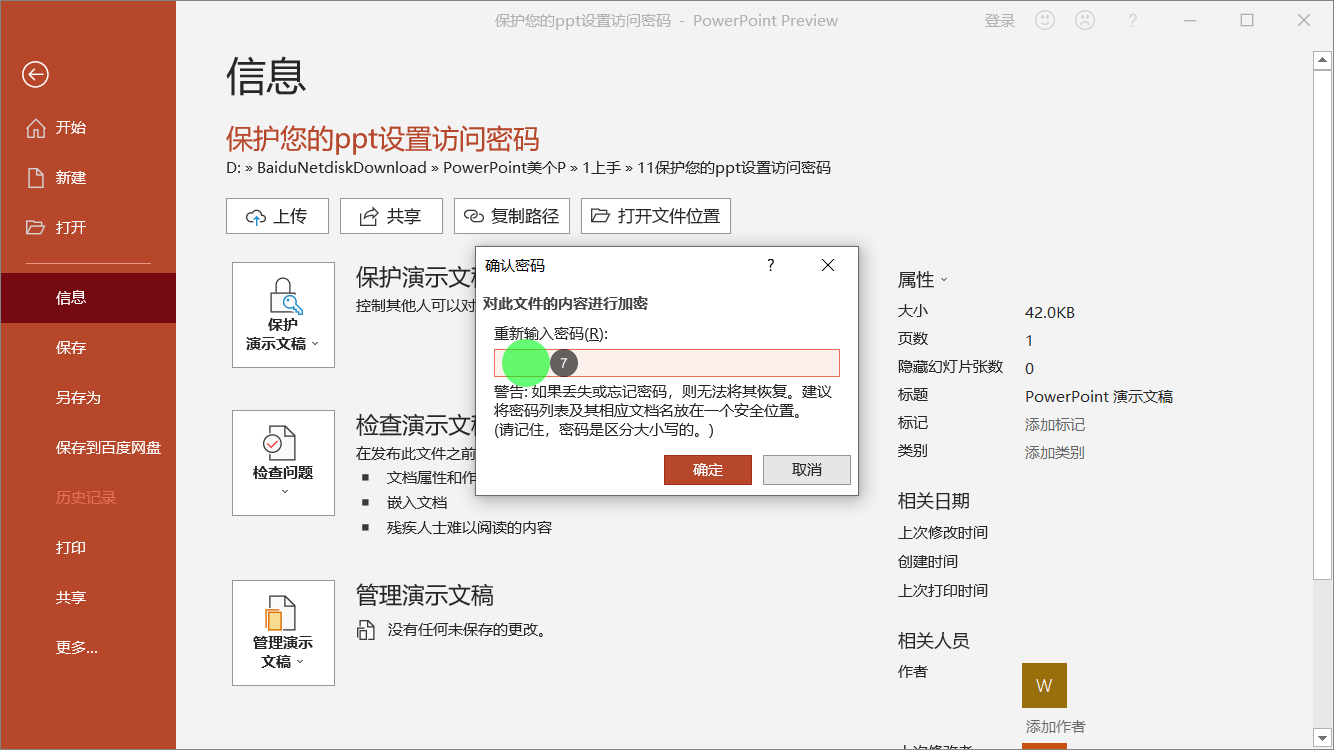The width and height of the screenshot is (1334, 750).
Task: Open the 检查问题 dropdown button
Action: tap(283, 463)
